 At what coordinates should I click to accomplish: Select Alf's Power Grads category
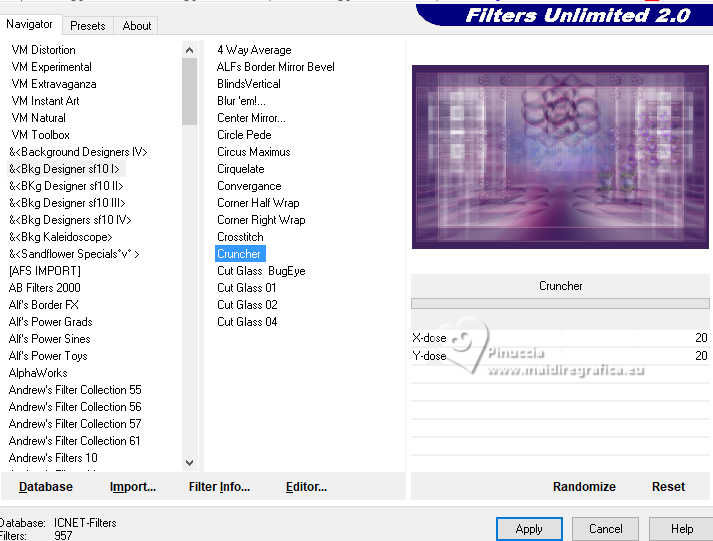pyautogui.click(x=50, y=322)
